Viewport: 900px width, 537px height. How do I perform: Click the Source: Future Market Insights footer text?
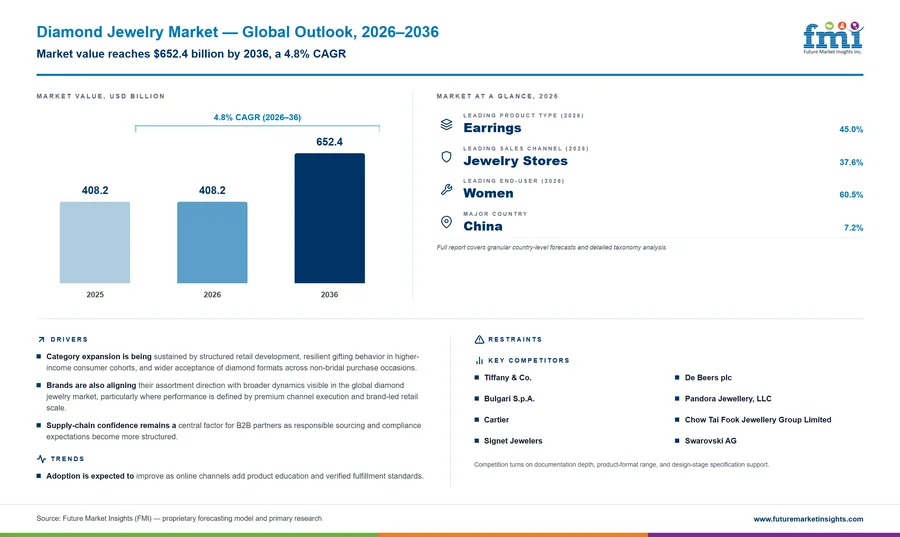click(179, 519)
